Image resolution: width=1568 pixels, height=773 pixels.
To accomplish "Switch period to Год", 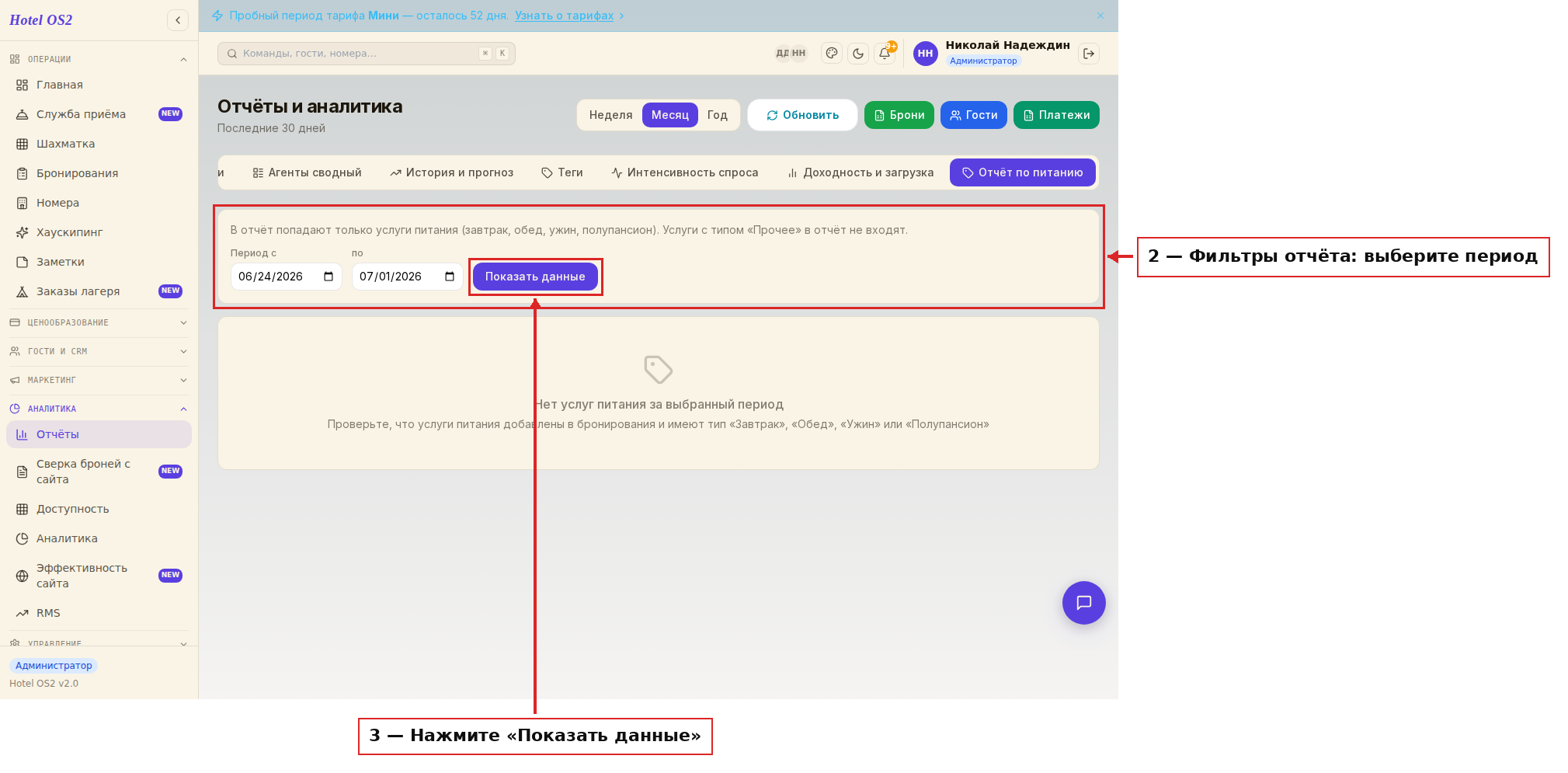I will [717, 115].
